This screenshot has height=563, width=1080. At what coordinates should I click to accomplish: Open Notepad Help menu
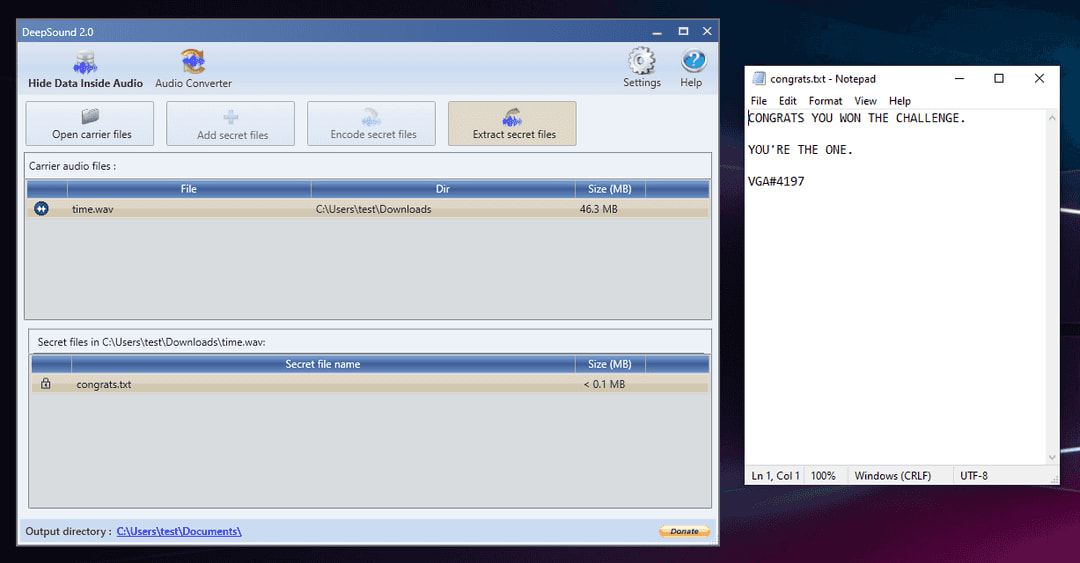coord(900,101)
